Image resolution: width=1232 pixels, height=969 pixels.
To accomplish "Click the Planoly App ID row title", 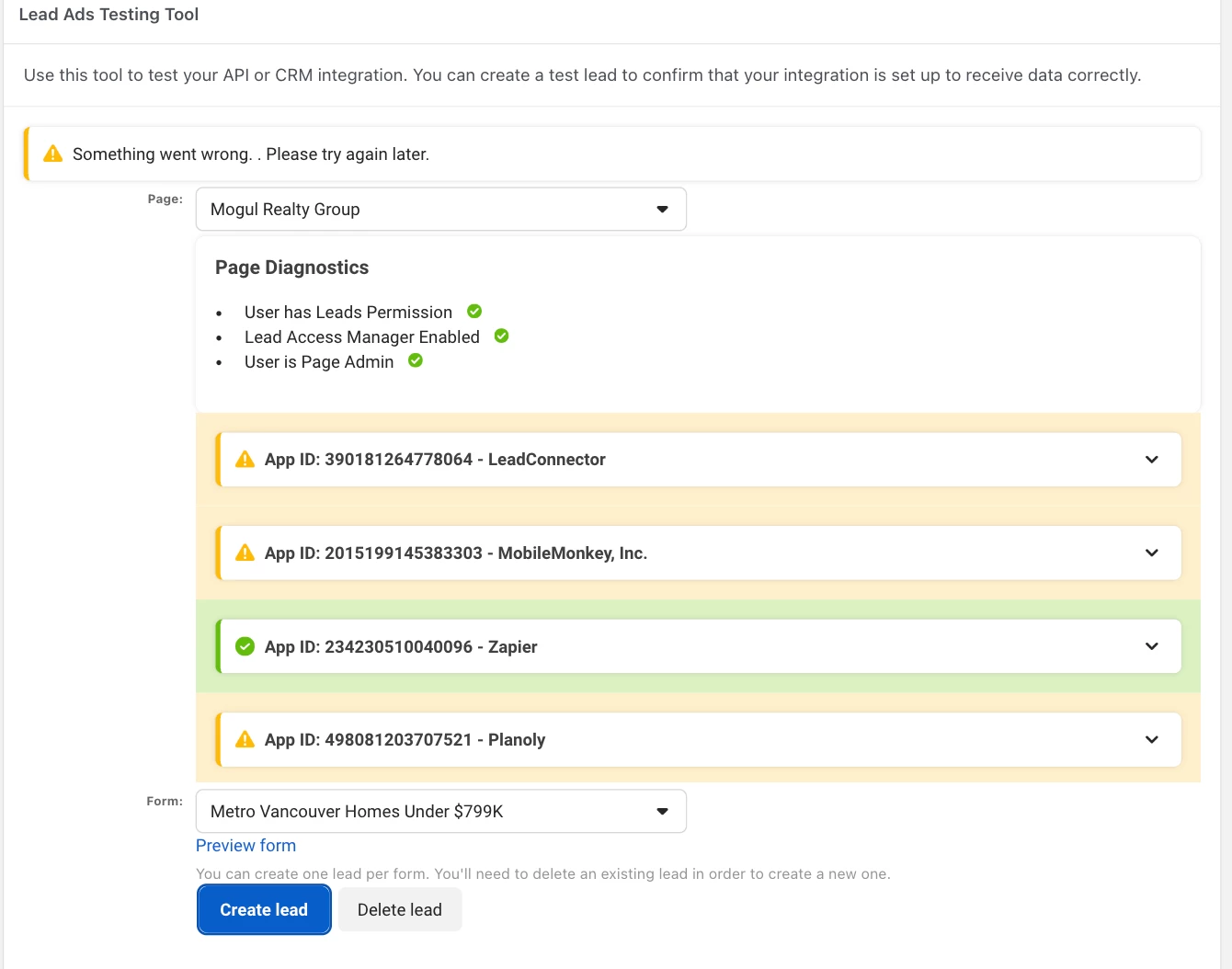I will pos(405,739).
